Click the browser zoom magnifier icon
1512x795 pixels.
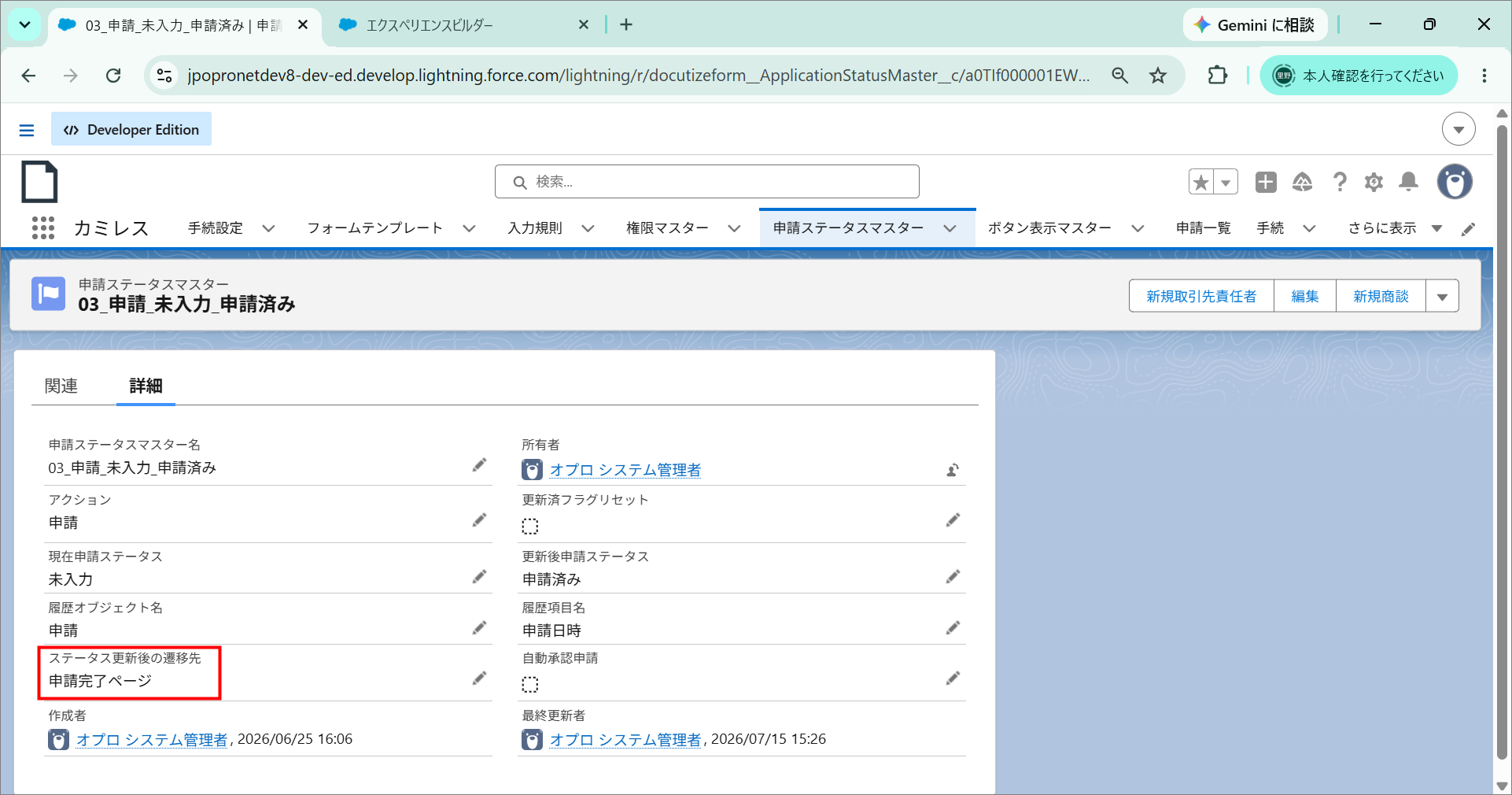(1119, 76)
